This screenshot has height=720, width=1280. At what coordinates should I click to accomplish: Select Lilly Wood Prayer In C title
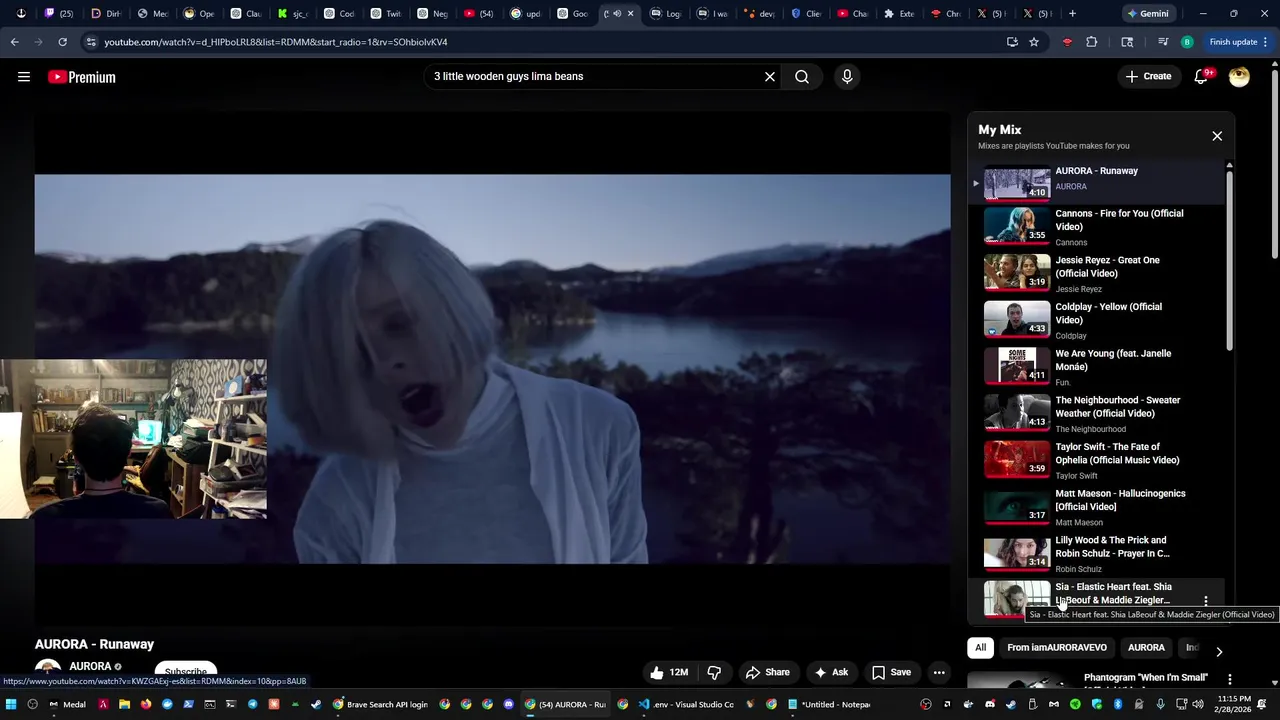tap(1113, 547)
